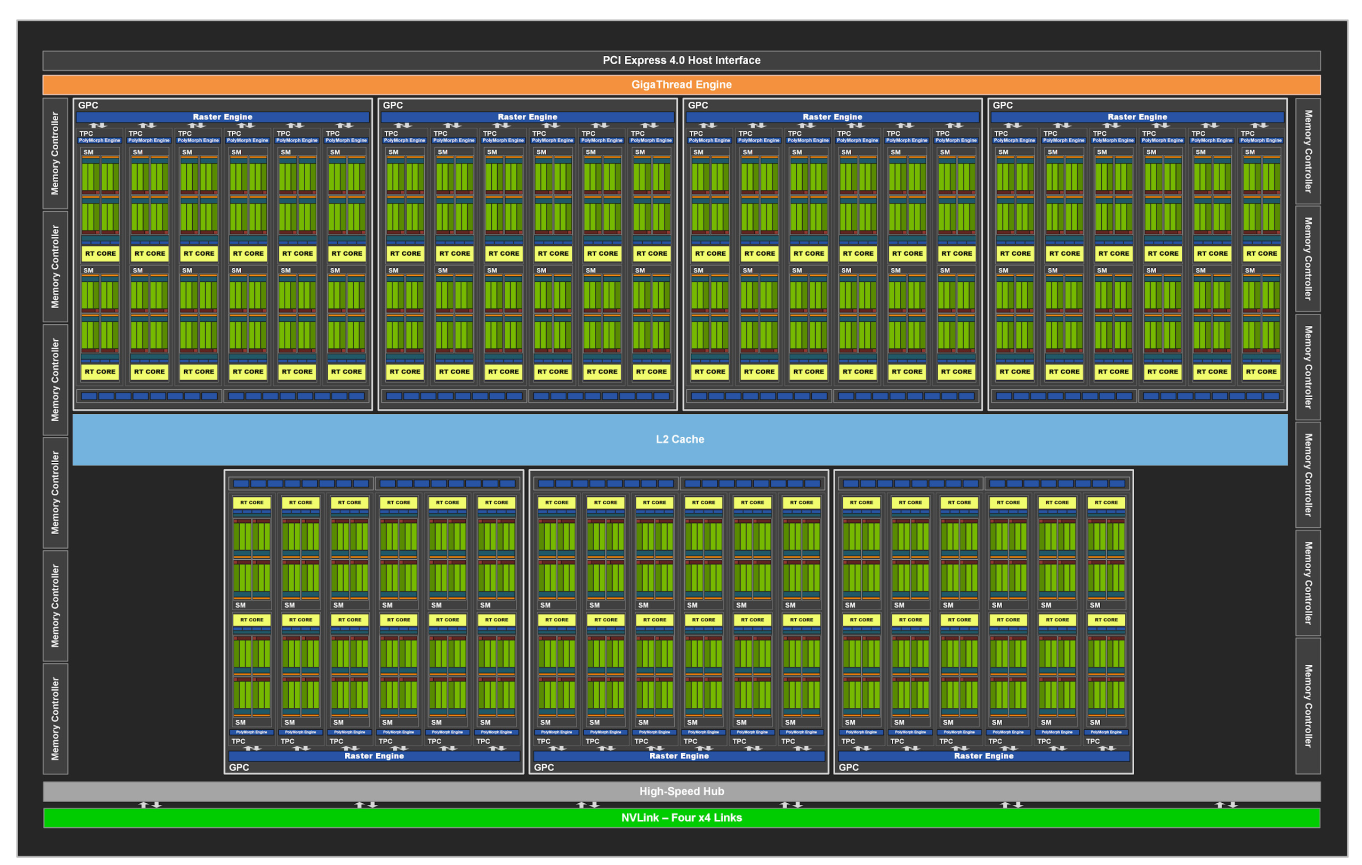Click the blue L2 Cache block
Screen dimensions: 1362x865
click(680, 440)
